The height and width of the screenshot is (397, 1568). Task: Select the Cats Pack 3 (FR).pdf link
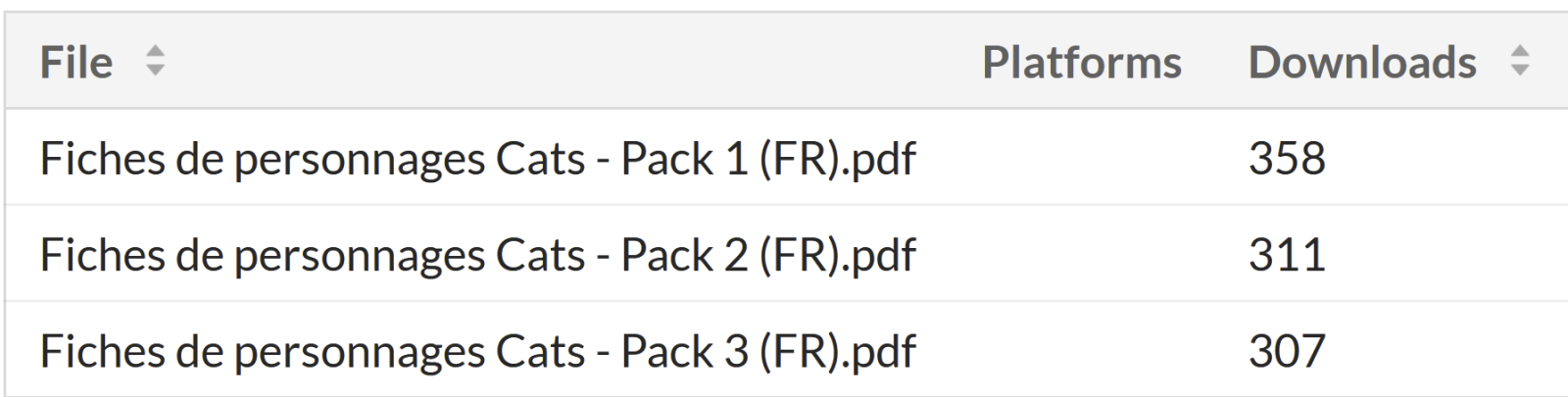click(x=477, y=351)
